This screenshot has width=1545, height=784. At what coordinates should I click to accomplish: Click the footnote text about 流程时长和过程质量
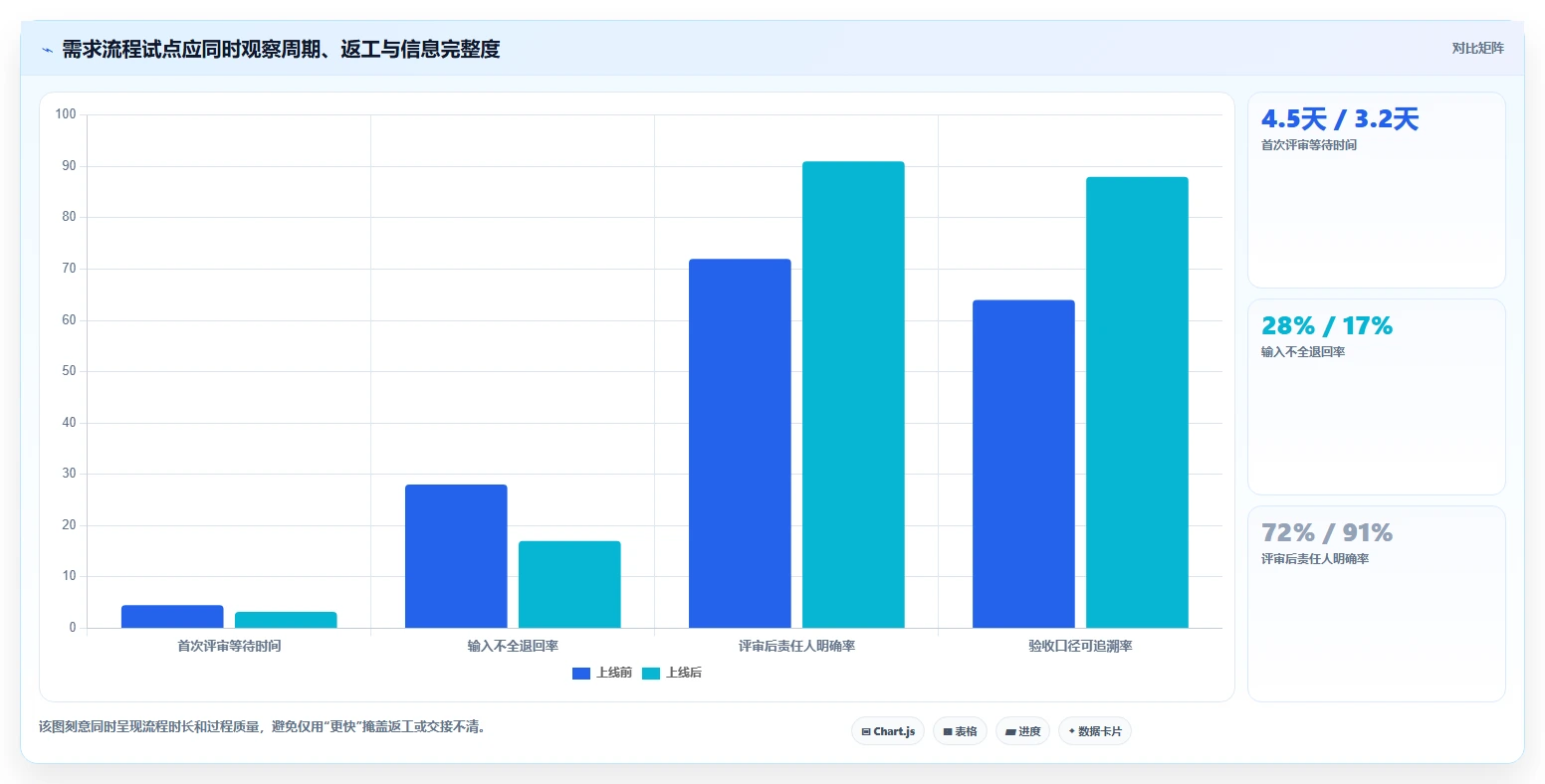[262, 727]
